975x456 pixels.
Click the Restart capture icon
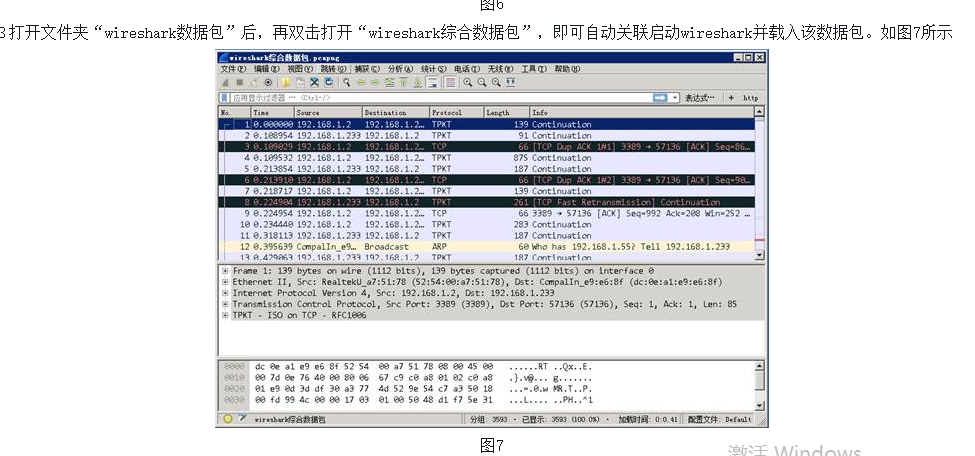pyautogui.click(x=254, y=83)
